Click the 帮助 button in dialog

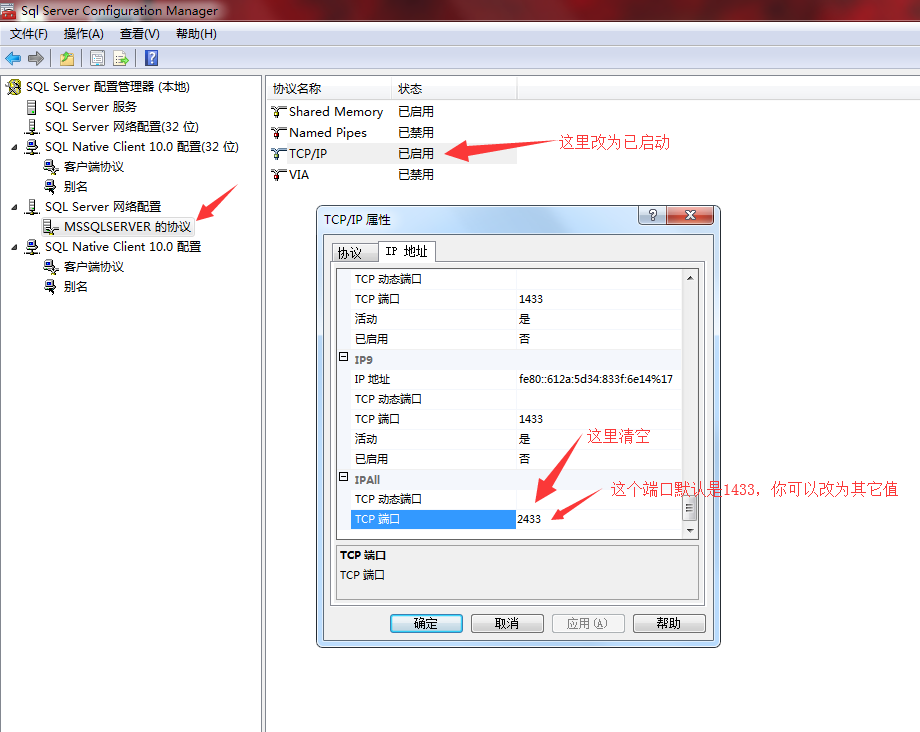[x=669, y=623]
